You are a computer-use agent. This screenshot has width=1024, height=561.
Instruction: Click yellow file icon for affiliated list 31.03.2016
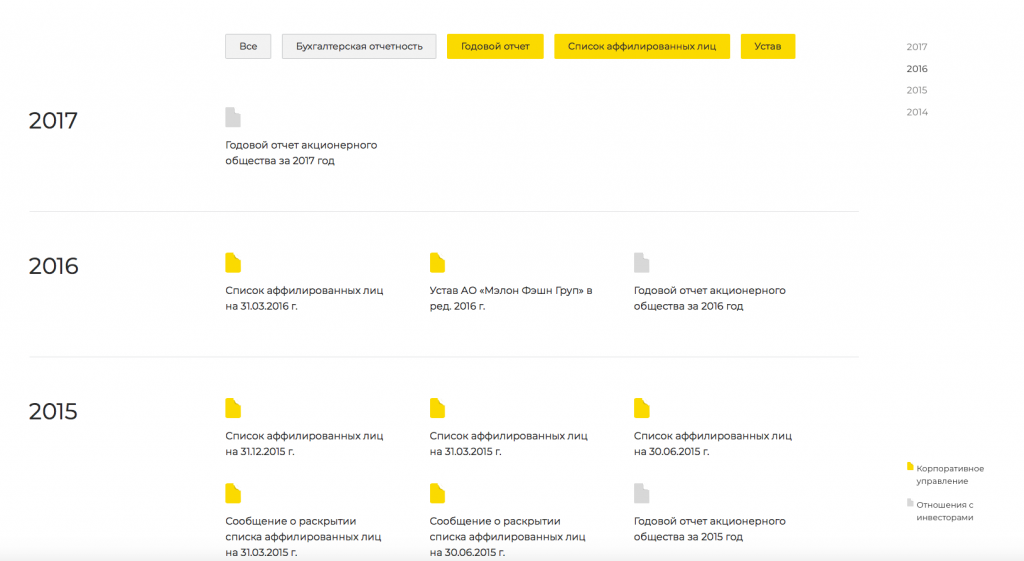233,263
